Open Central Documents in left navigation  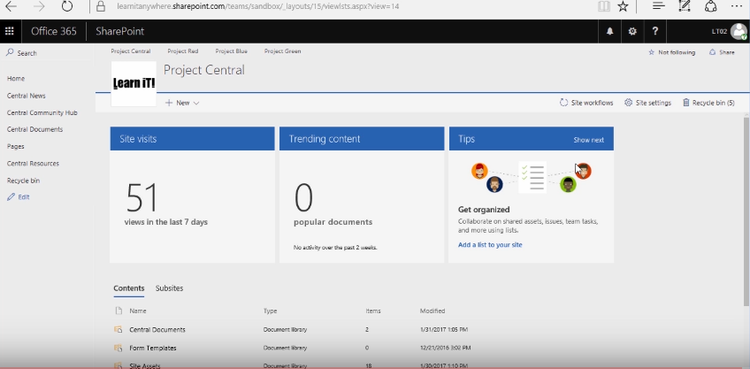point(35,129)
